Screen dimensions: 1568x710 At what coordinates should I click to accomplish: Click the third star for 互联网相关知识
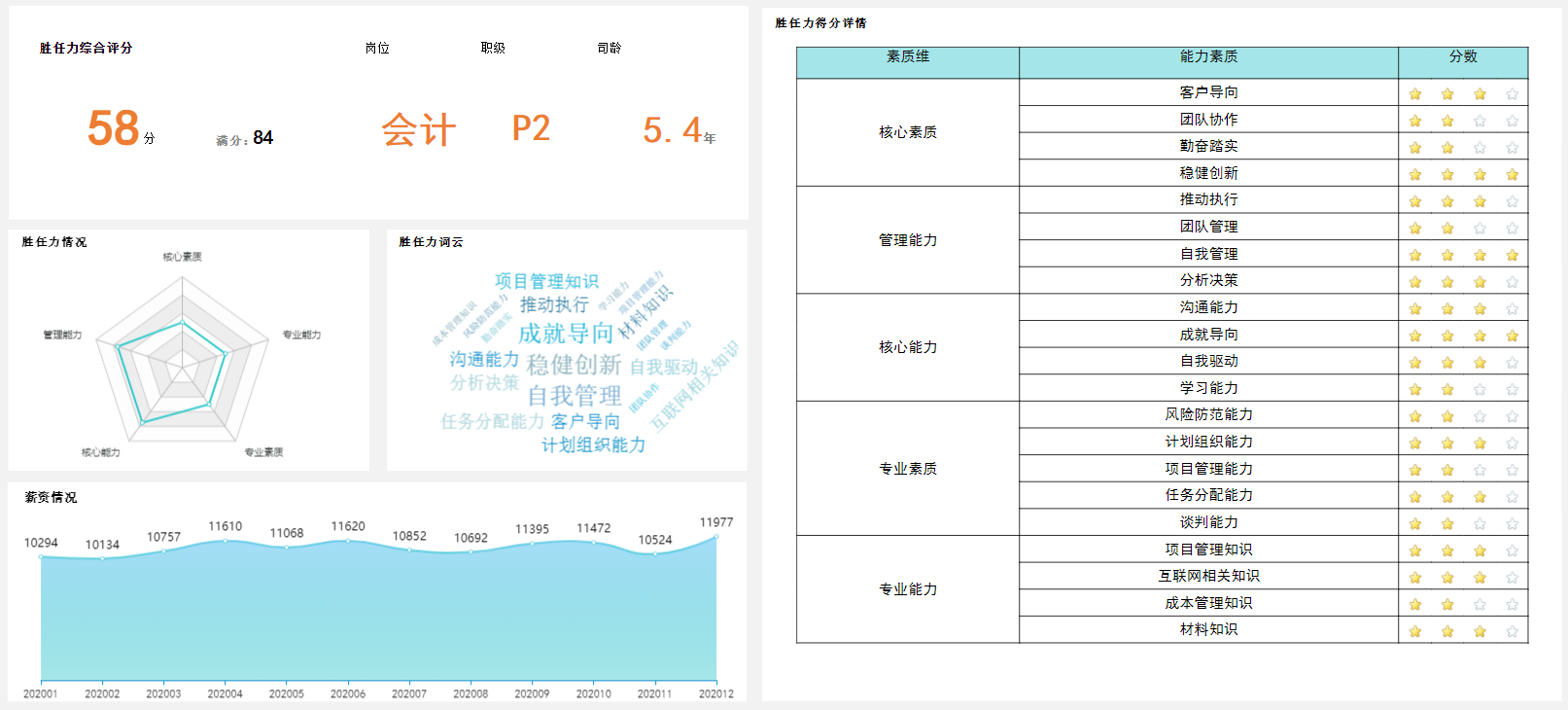click(x=1480, y=578)
